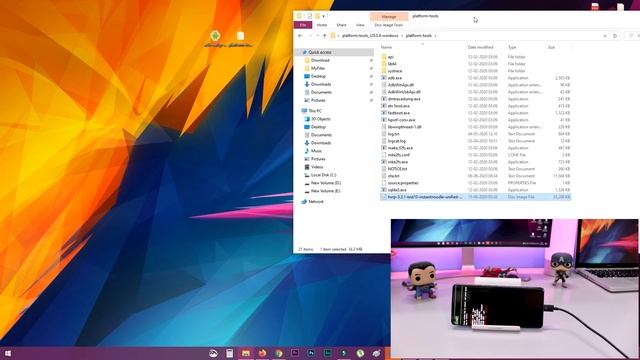Open the View ribbon tab
The width and height of the screenshot is (640, 360).
point(360,25)
